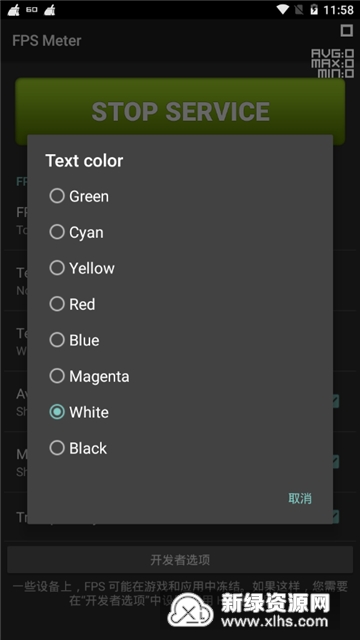Tap the no-SIM signal icon
The width and height of the screenshot is (360, 640).
[x=299, y=9]
